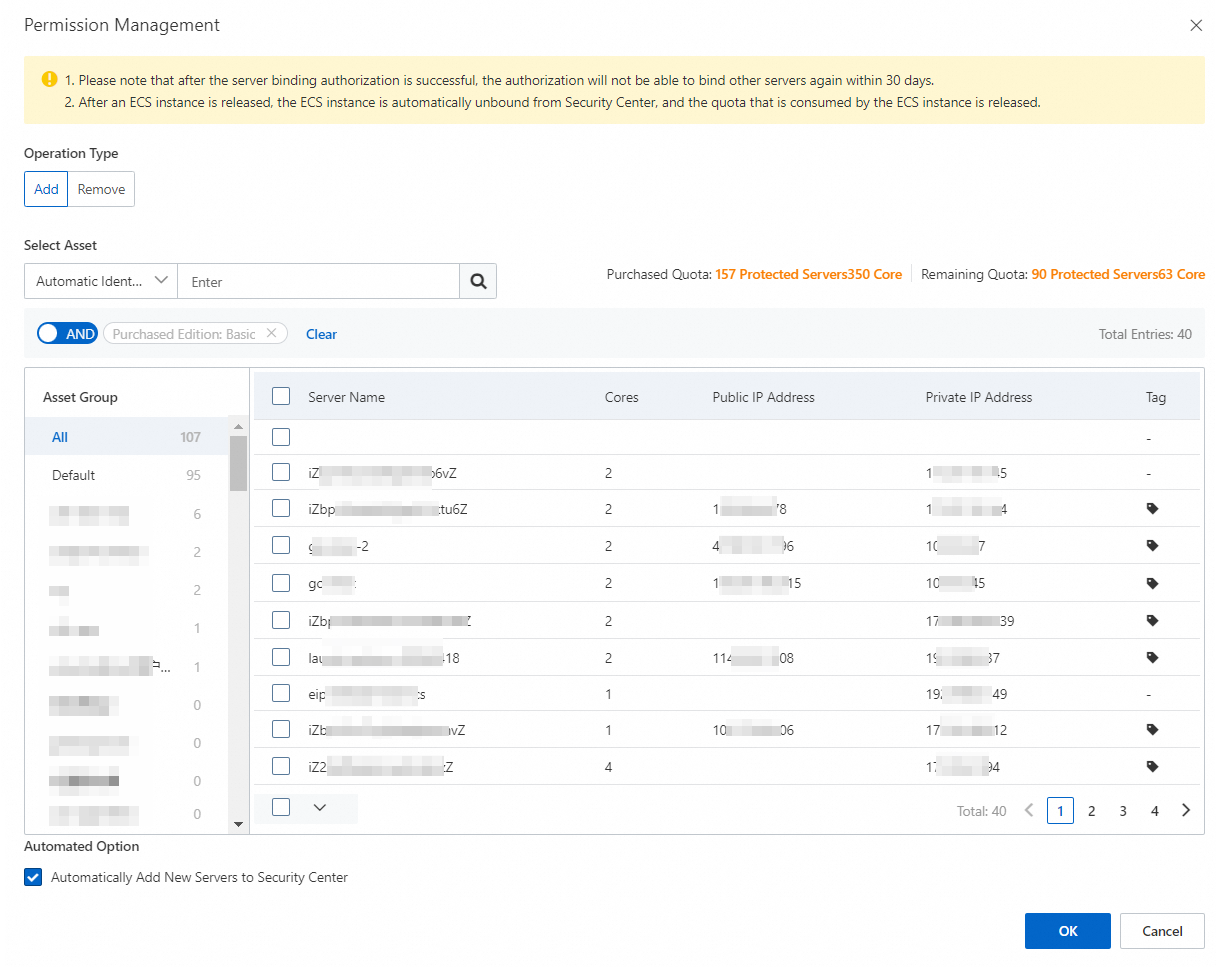Select the Add operation type

(46, 189)
